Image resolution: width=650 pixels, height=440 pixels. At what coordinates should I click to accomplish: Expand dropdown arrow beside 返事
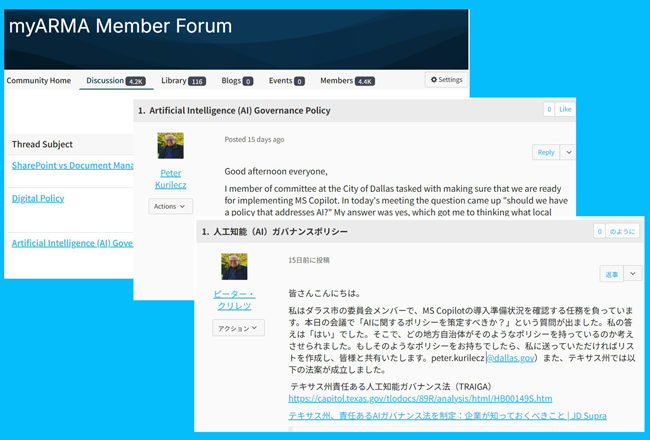(x=633, y=274)
